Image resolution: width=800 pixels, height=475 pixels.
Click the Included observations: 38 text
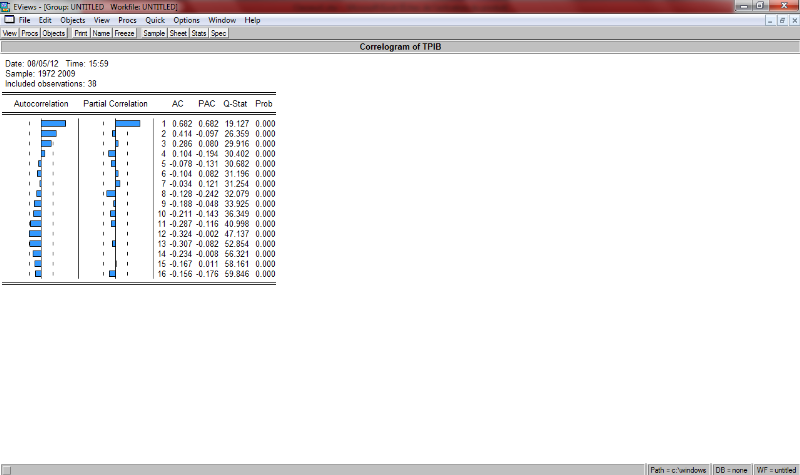click(51, 84)
